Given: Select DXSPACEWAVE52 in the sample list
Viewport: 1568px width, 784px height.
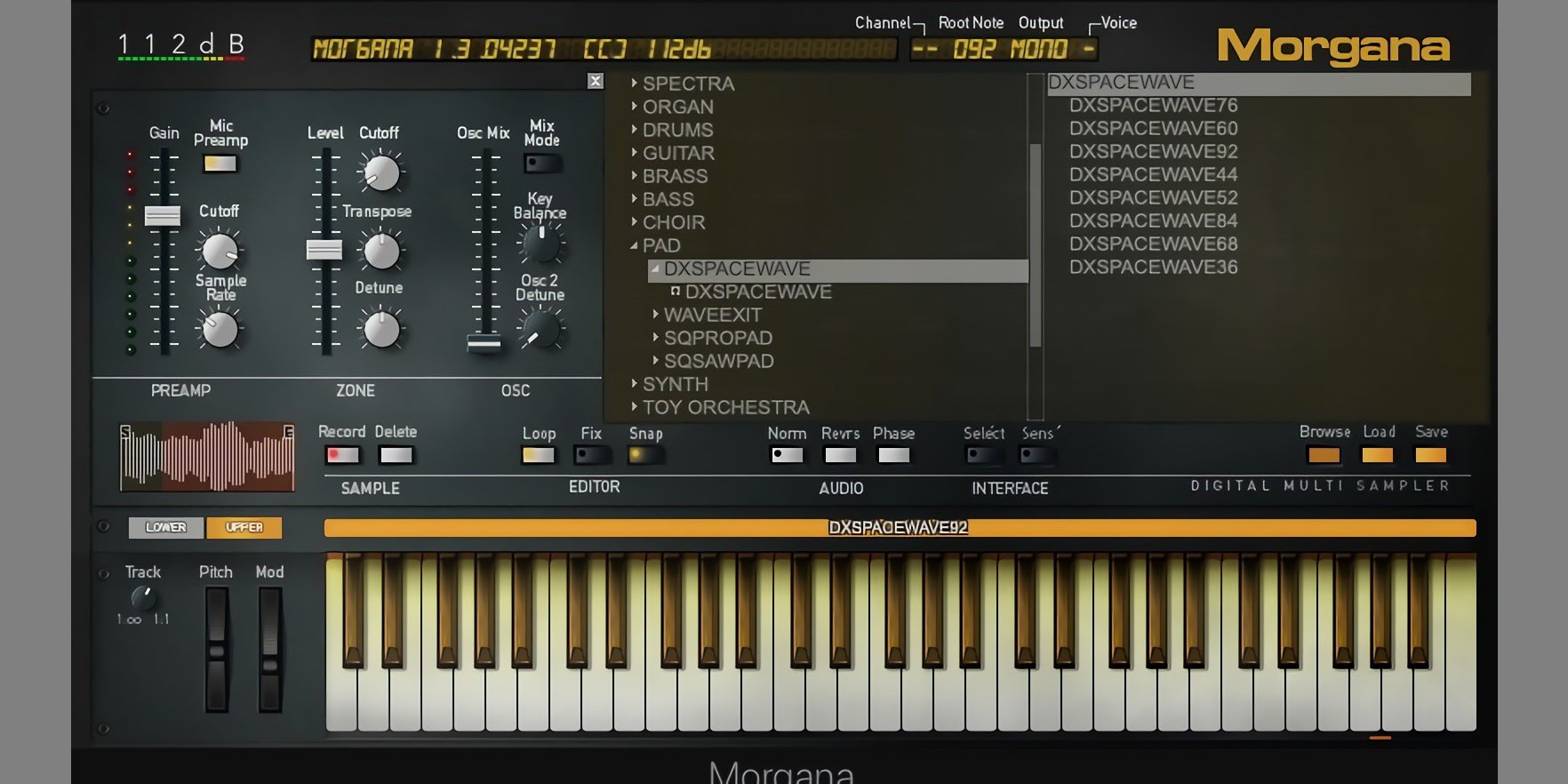Looking at the screenshot, I should point(1153,197).
